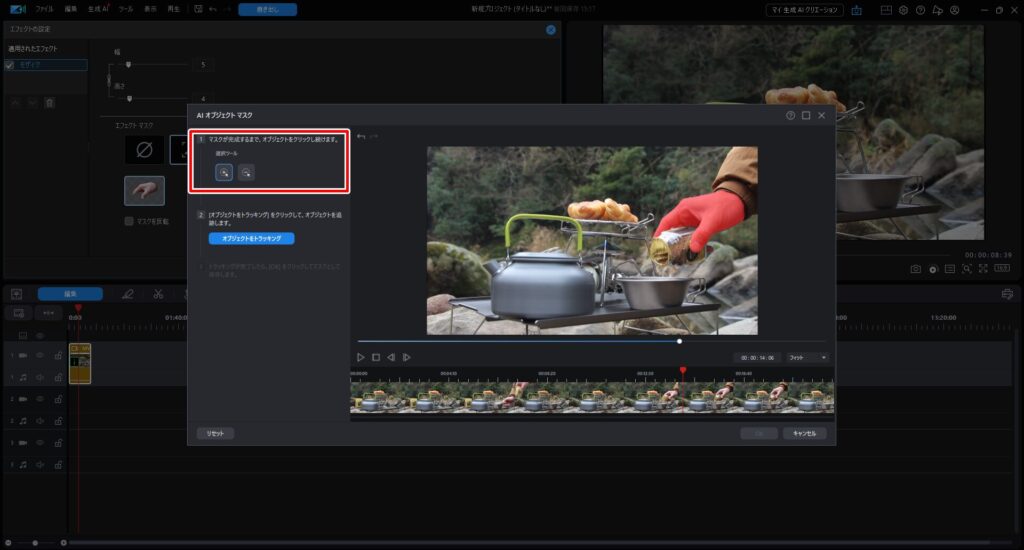Open the フィット zoom dropdown
The width and height of the screenshot is (1024, 550).
coord(807,357)
